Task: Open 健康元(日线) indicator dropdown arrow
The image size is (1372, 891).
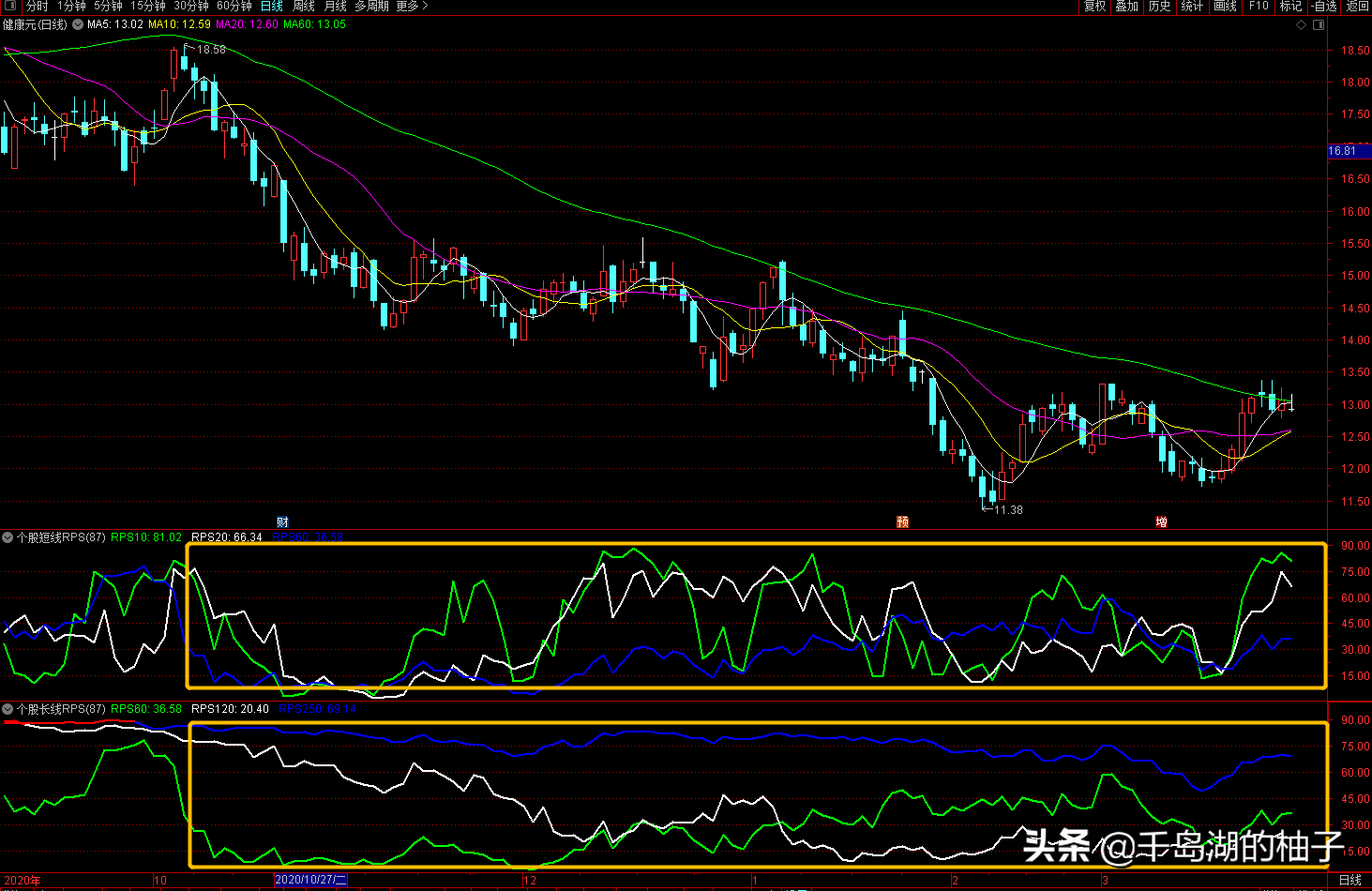Action: click(x=78, y=25)
